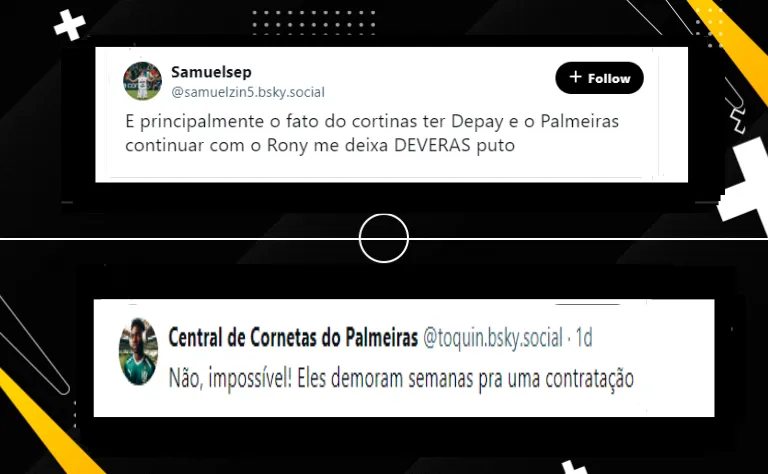Click the plus icon inside Follow button

coord(576,77)
